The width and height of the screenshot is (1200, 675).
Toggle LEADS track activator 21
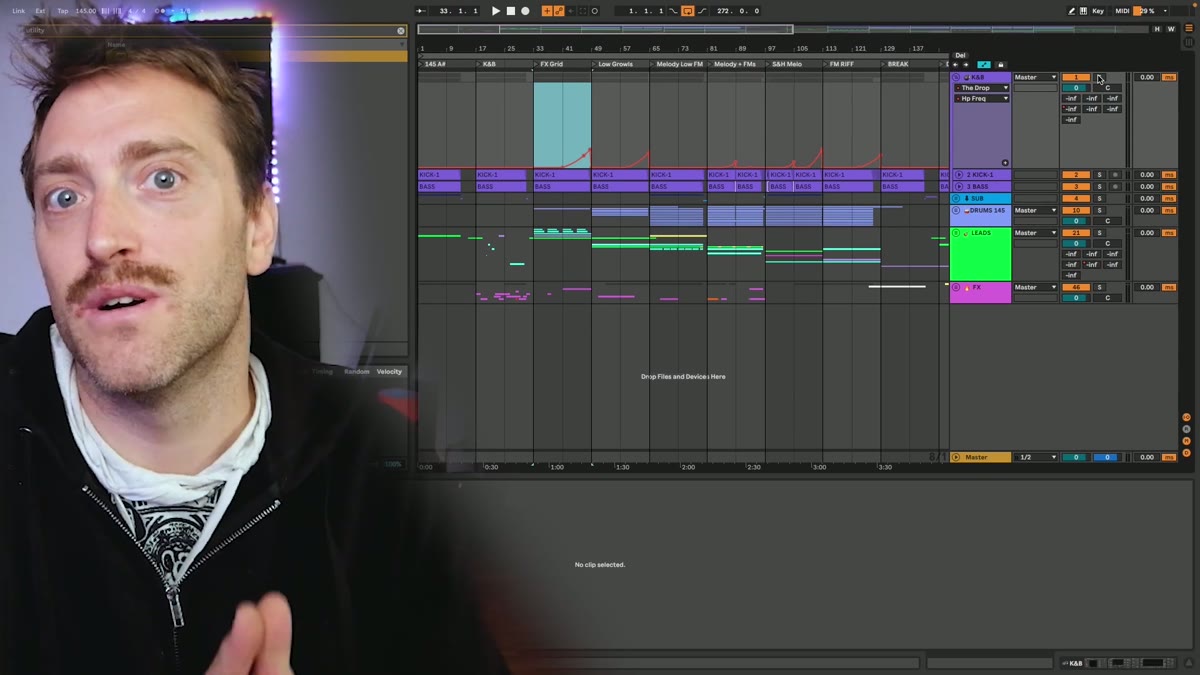point(1076,233)
